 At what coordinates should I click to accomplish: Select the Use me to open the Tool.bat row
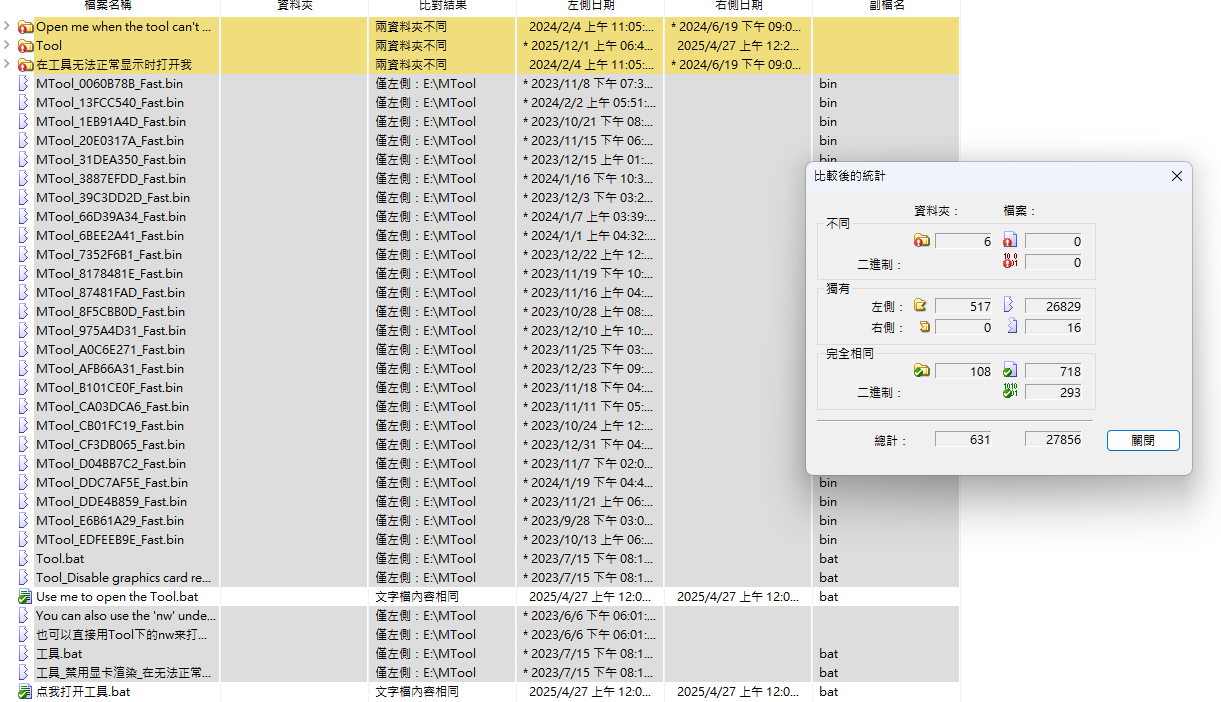tap(120, 596)
